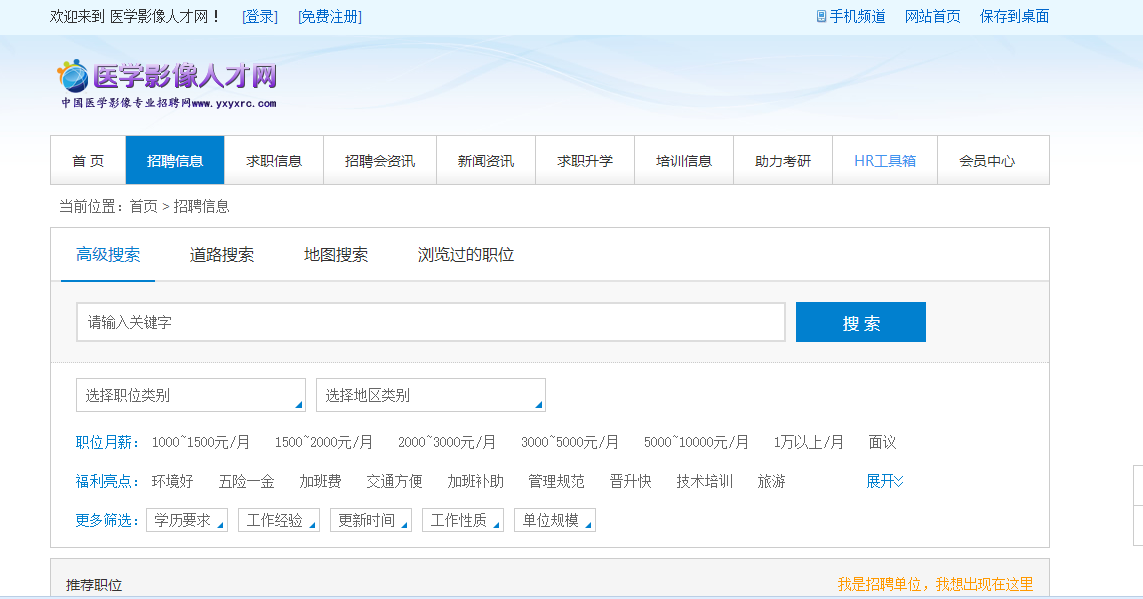This screenshot has height=599, width=1143.
Task: Expand more benefits with 展开
Action: click(x=883, y=481)
